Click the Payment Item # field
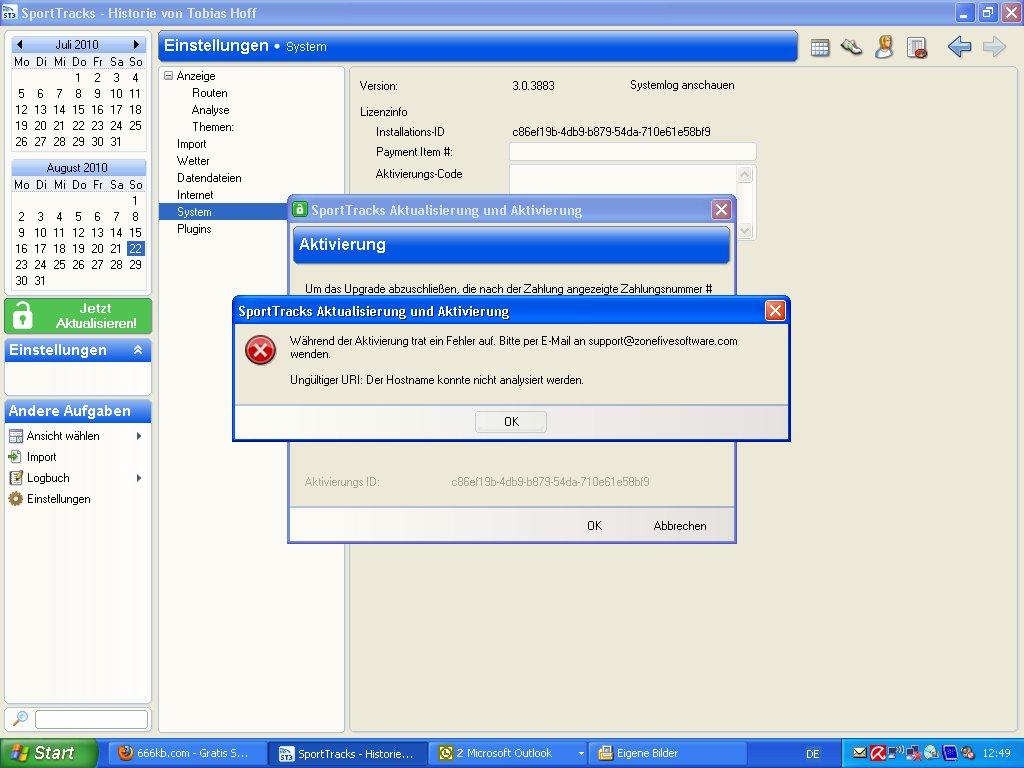1024x768 pixels. [x=632, y=152]
